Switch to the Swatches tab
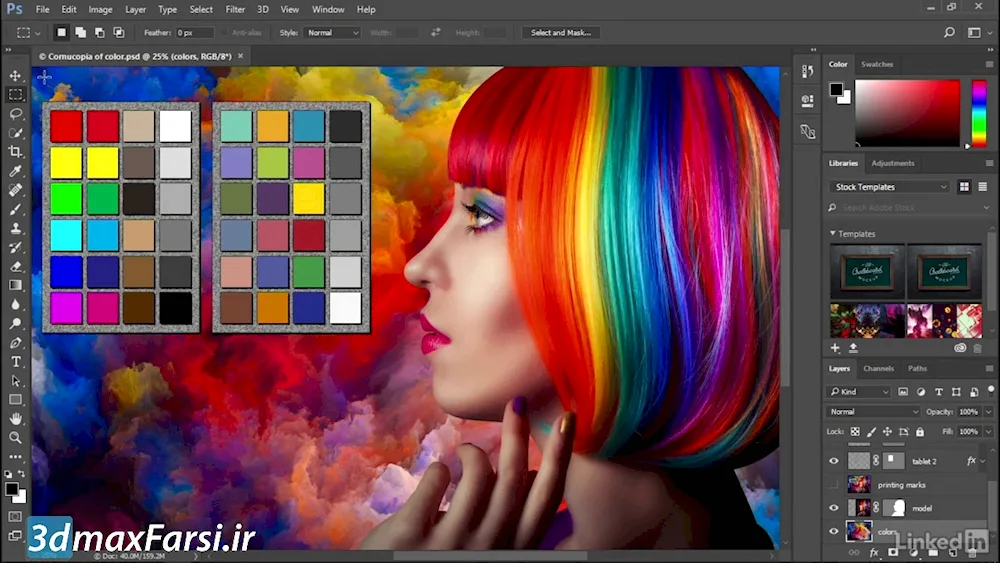1000x563 pixels. [x=877, y=64]
